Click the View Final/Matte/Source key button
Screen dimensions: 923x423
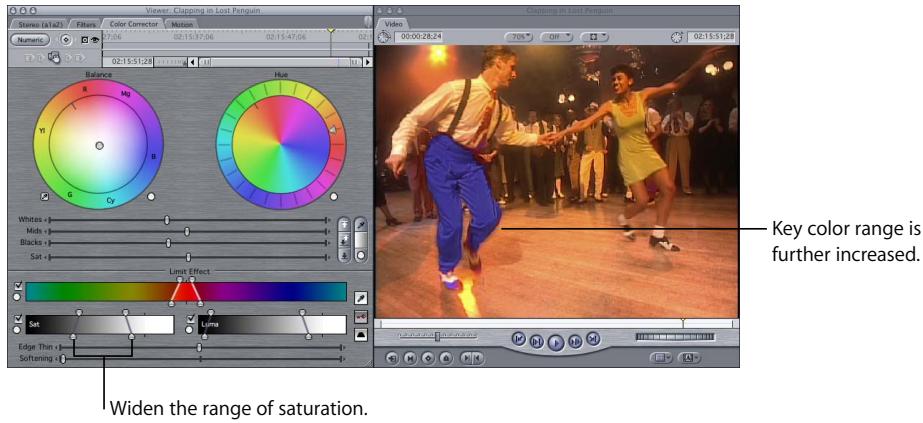coord(361,317)
